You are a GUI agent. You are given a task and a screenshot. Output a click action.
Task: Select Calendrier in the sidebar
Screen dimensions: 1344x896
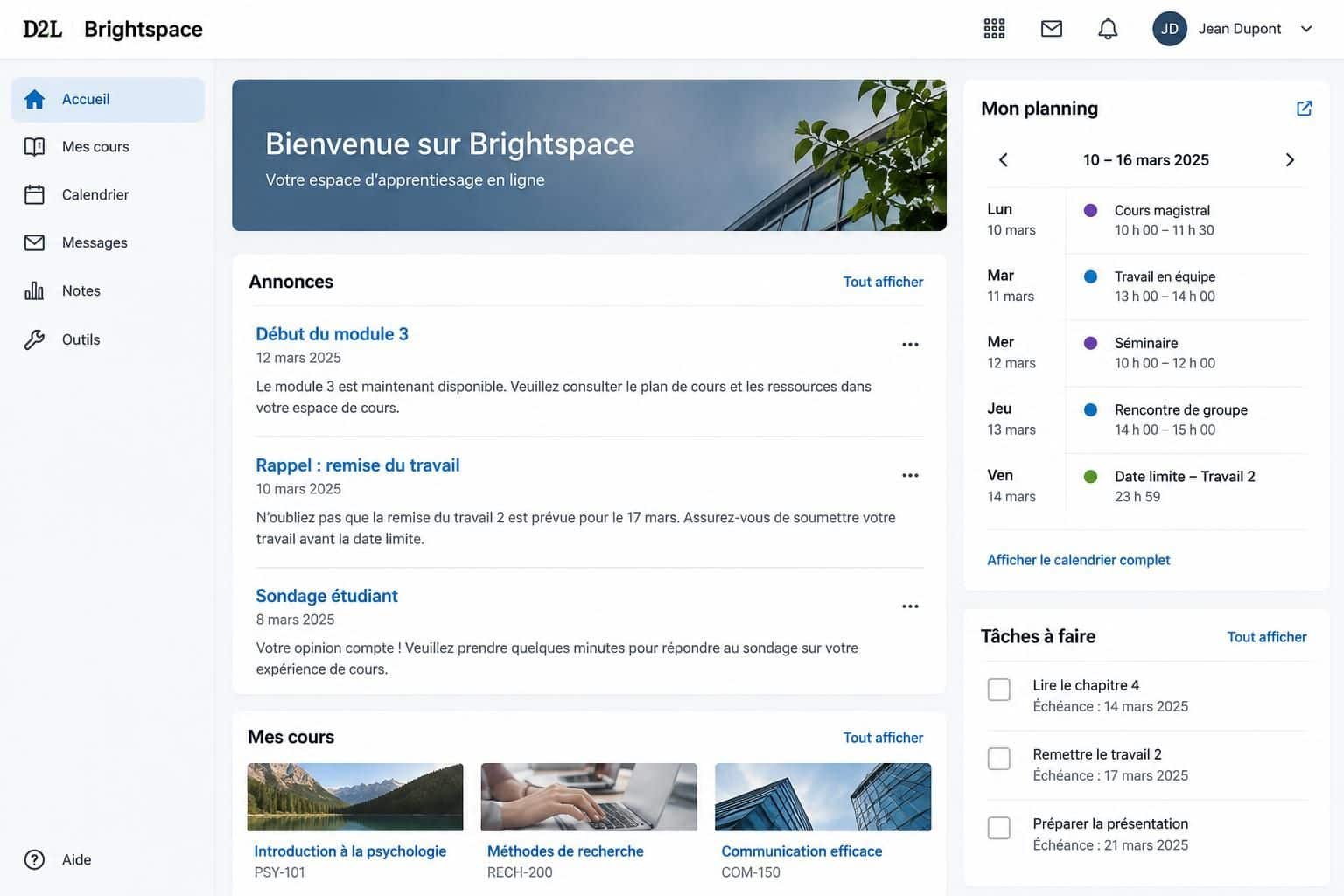coord(108,194)
